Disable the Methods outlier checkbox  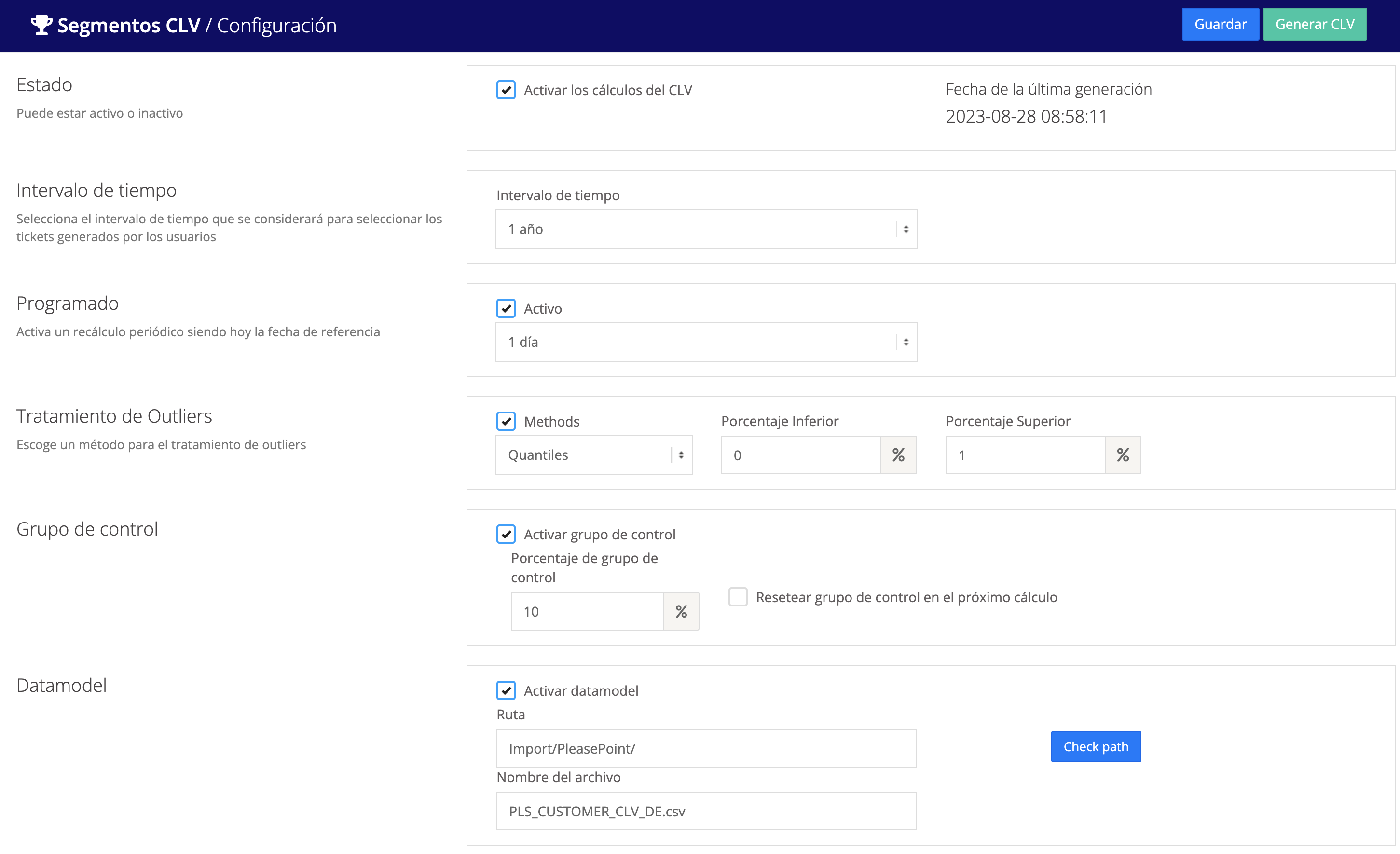pyautogui.click(x=506, y=422)
